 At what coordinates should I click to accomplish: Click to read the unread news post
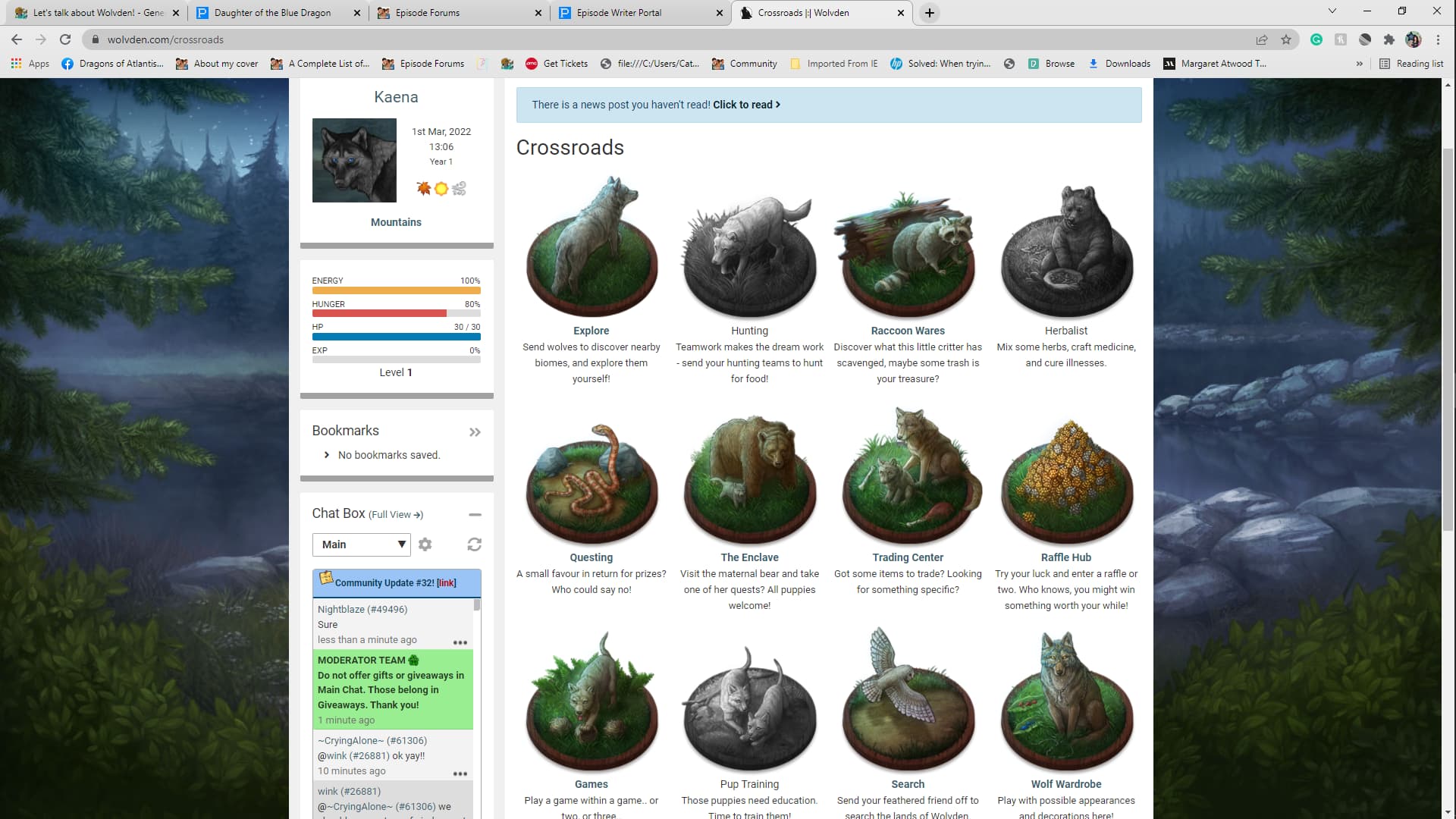click(746, 105)
